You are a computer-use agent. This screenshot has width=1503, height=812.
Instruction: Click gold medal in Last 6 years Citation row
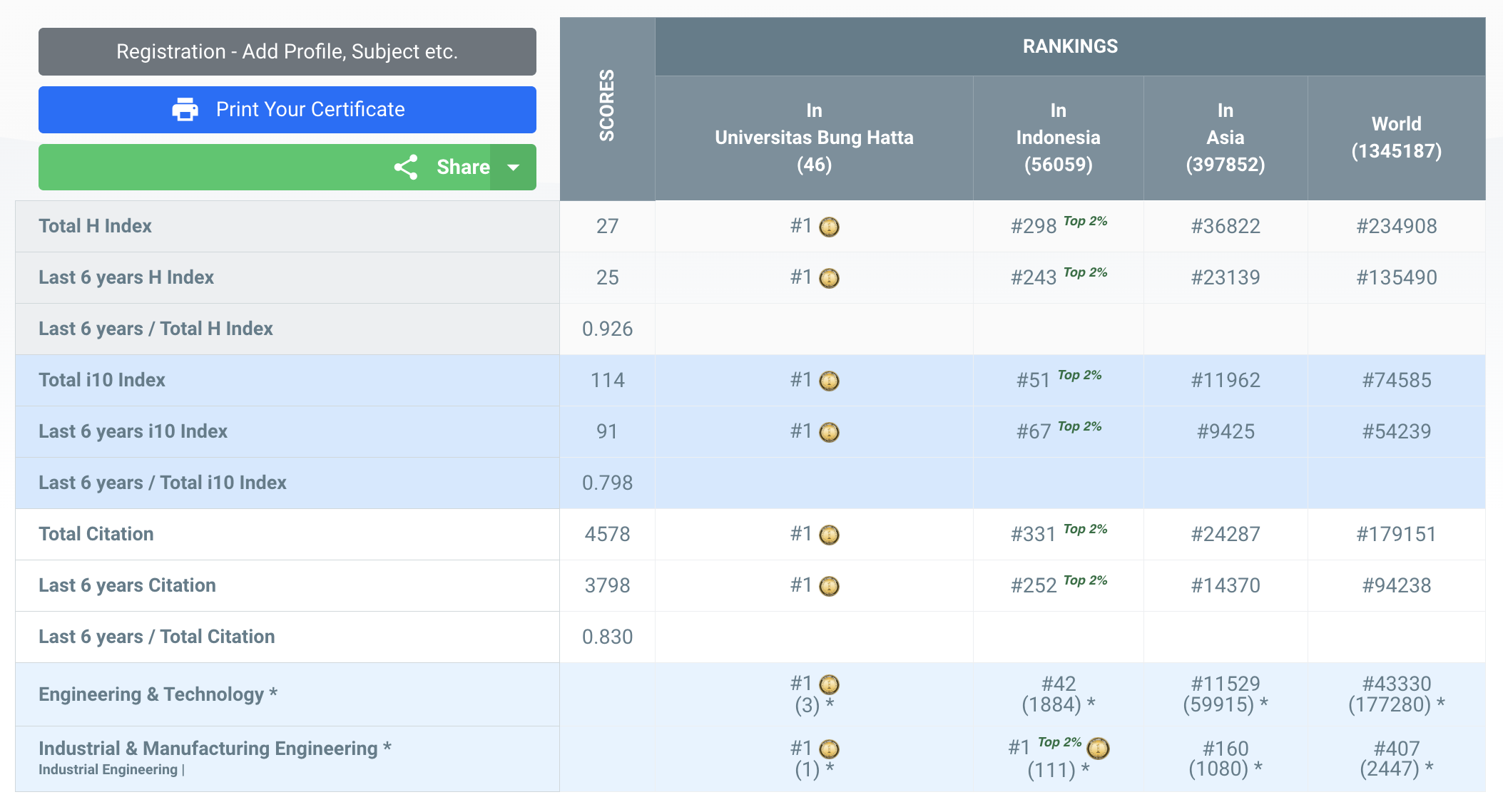(x=829, y=586)
